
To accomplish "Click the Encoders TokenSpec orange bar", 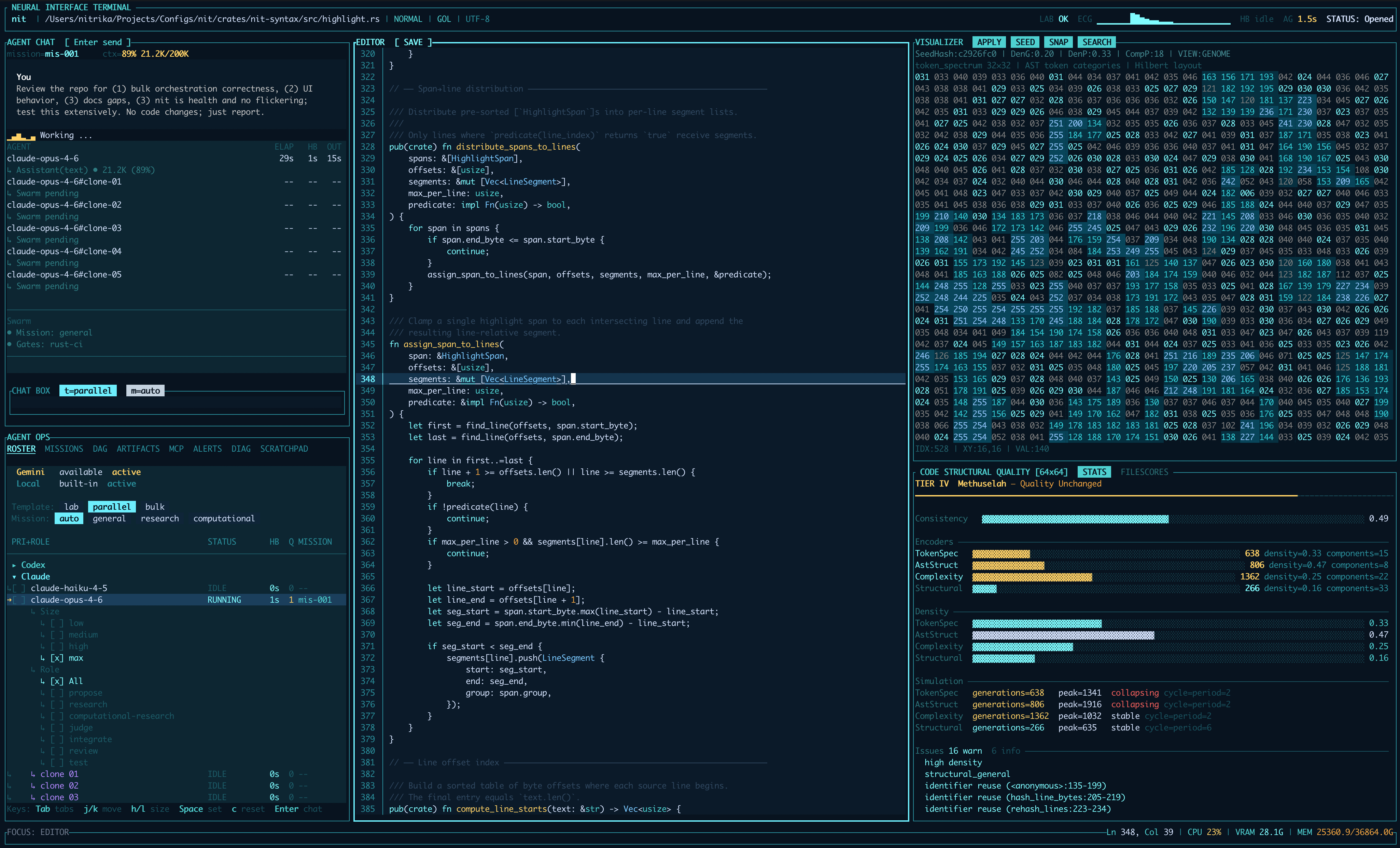I will [1001, 553].
